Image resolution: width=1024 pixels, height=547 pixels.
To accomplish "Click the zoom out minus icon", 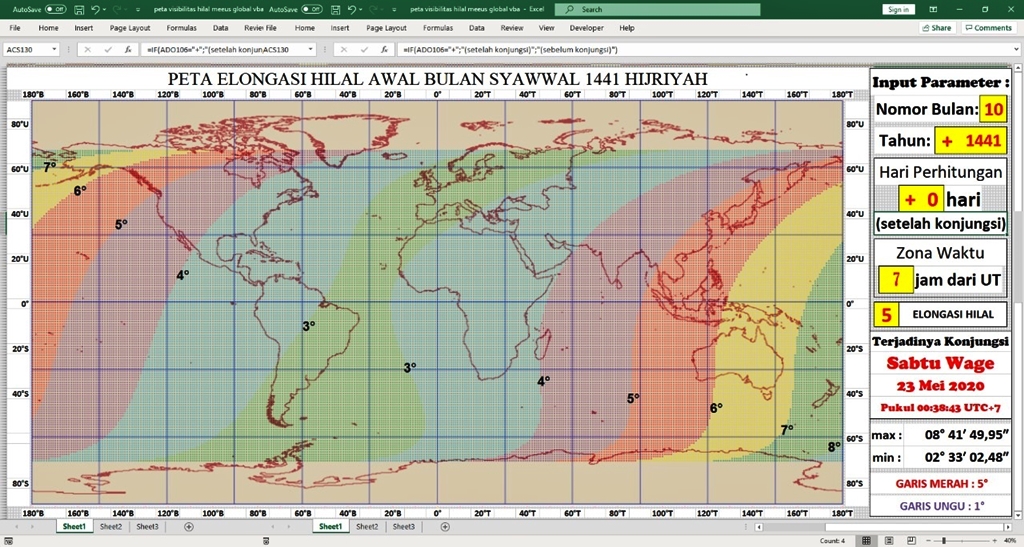I will [x=931, y=540].
